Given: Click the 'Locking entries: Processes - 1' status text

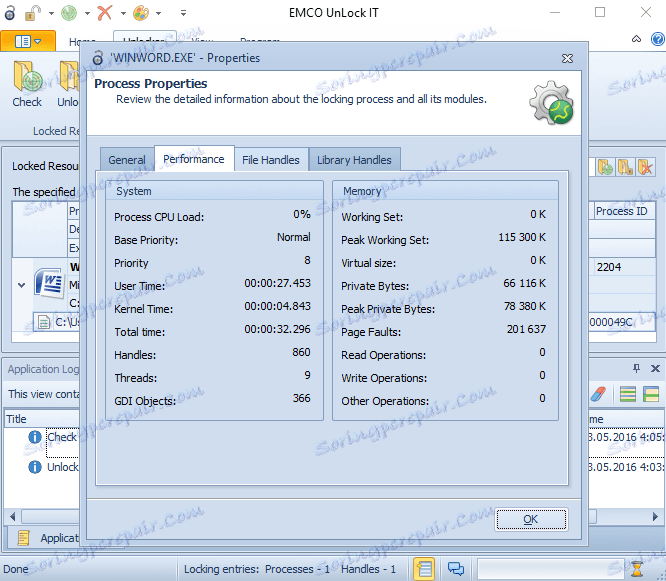Looking at the screenshot, I should (x=257, y=569).
